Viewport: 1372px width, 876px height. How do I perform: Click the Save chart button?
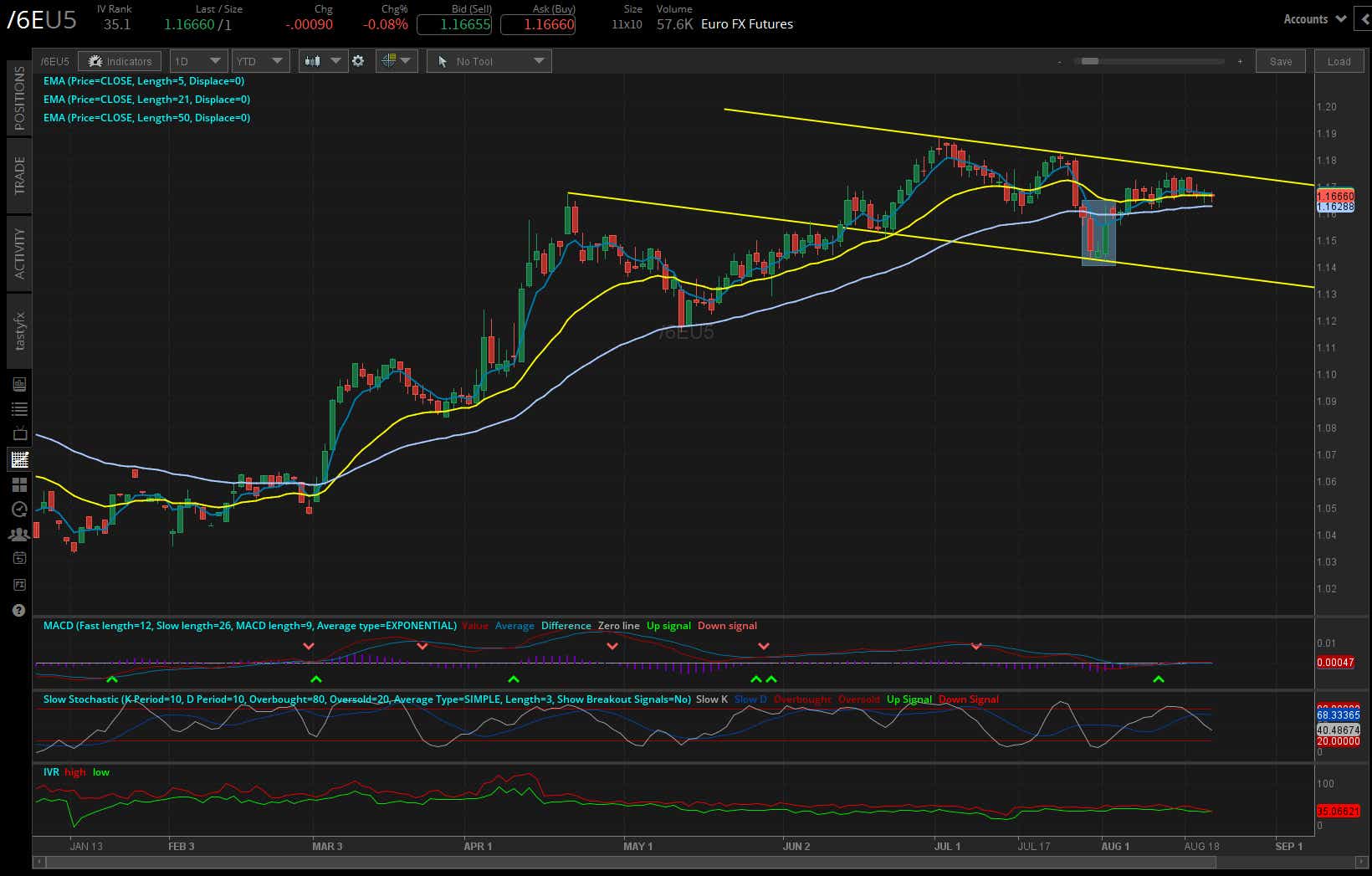click(1280, 60)
